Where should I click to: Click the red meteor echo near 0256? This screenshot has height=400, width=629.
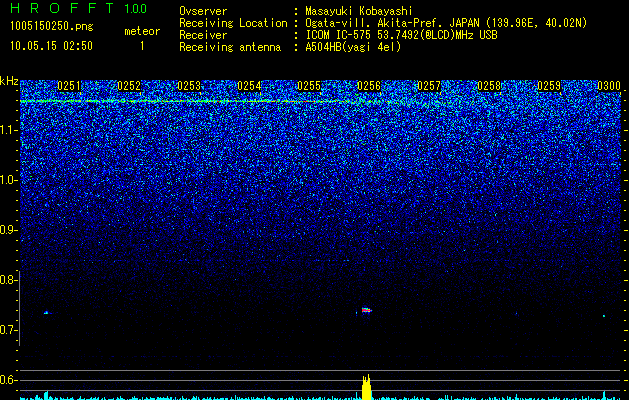coord(366,310)
